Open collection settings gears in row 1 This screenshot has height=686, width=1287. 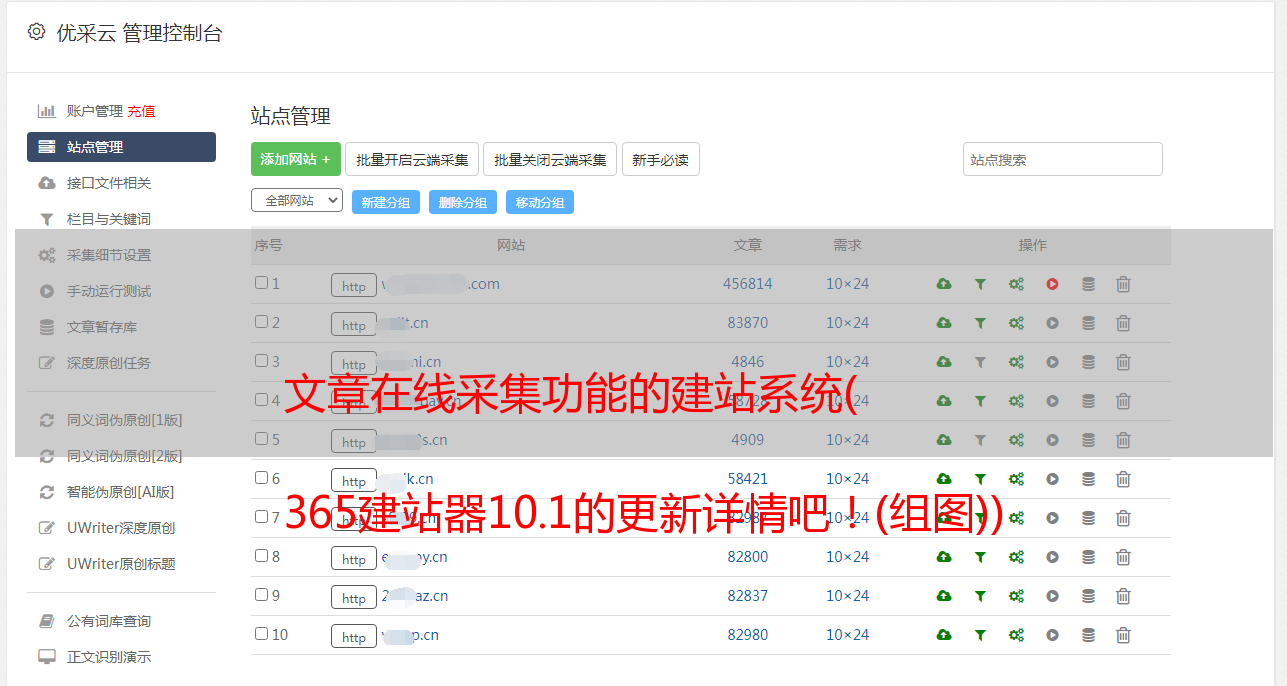(1016, 284)
